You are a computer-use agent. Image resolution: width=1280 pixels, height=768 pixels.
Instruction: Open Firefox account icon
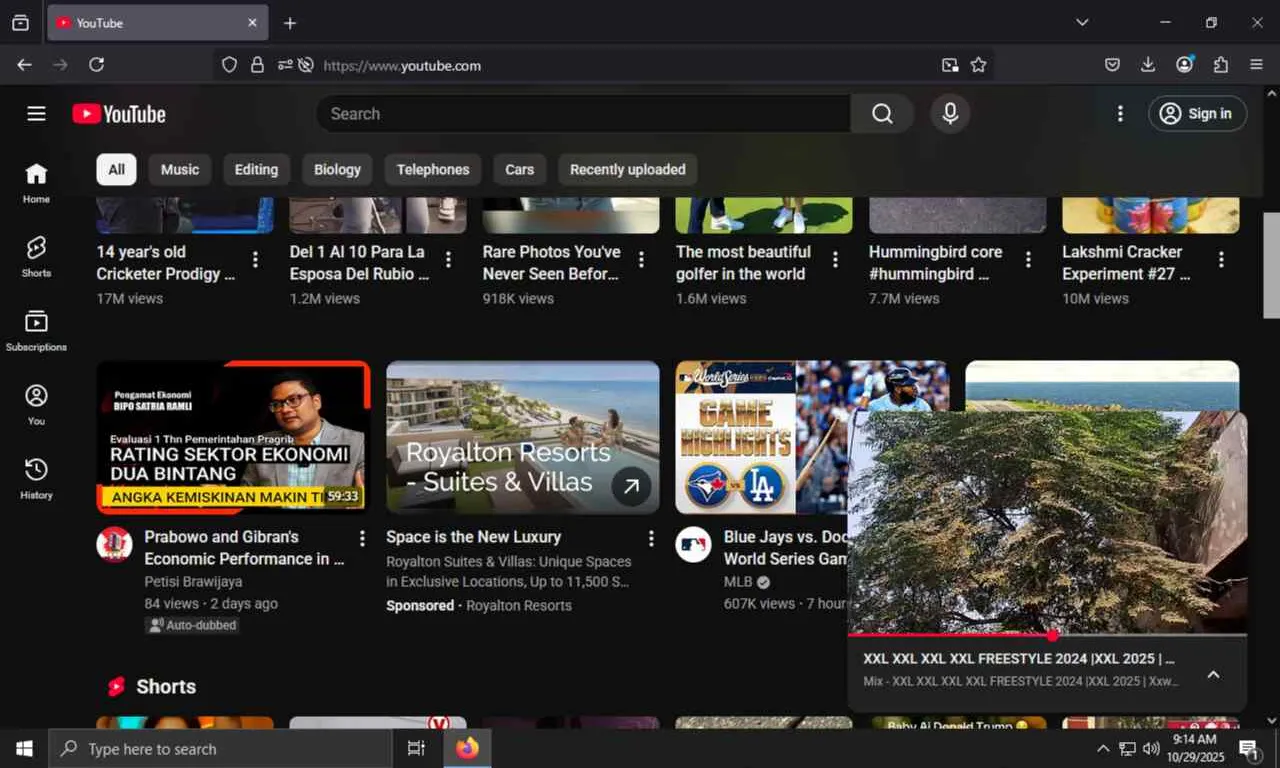point(1185,65)
